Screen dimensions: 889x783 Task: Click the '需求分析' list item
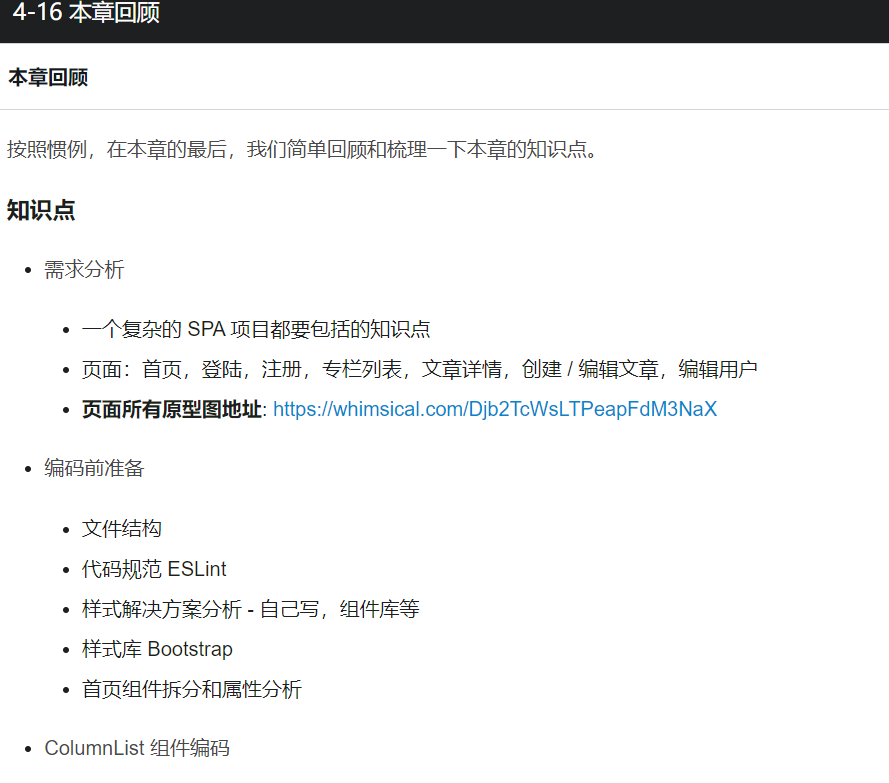coord(85,268)
